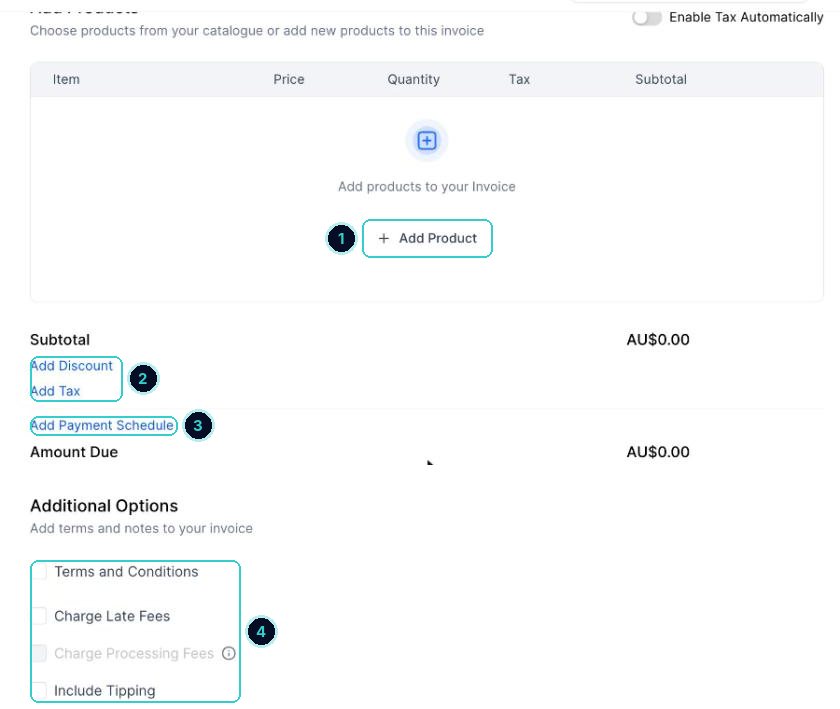The height and width of the screenshot is (709, 840).
Task: Click the Quantity column header
Action: tap(414, 79)
